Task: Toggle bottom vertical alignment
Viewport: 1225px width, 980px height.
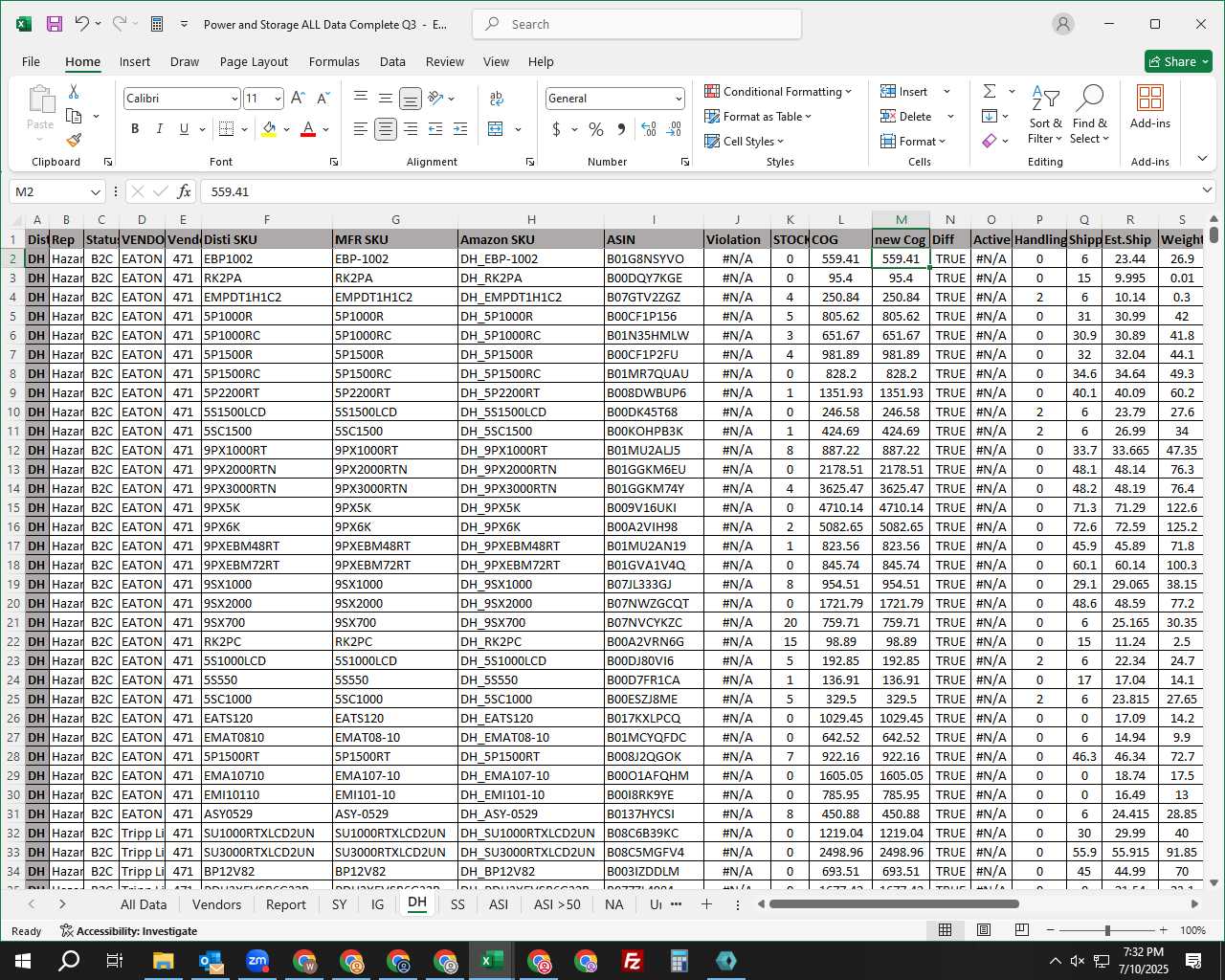Action: tap(410, 98)
